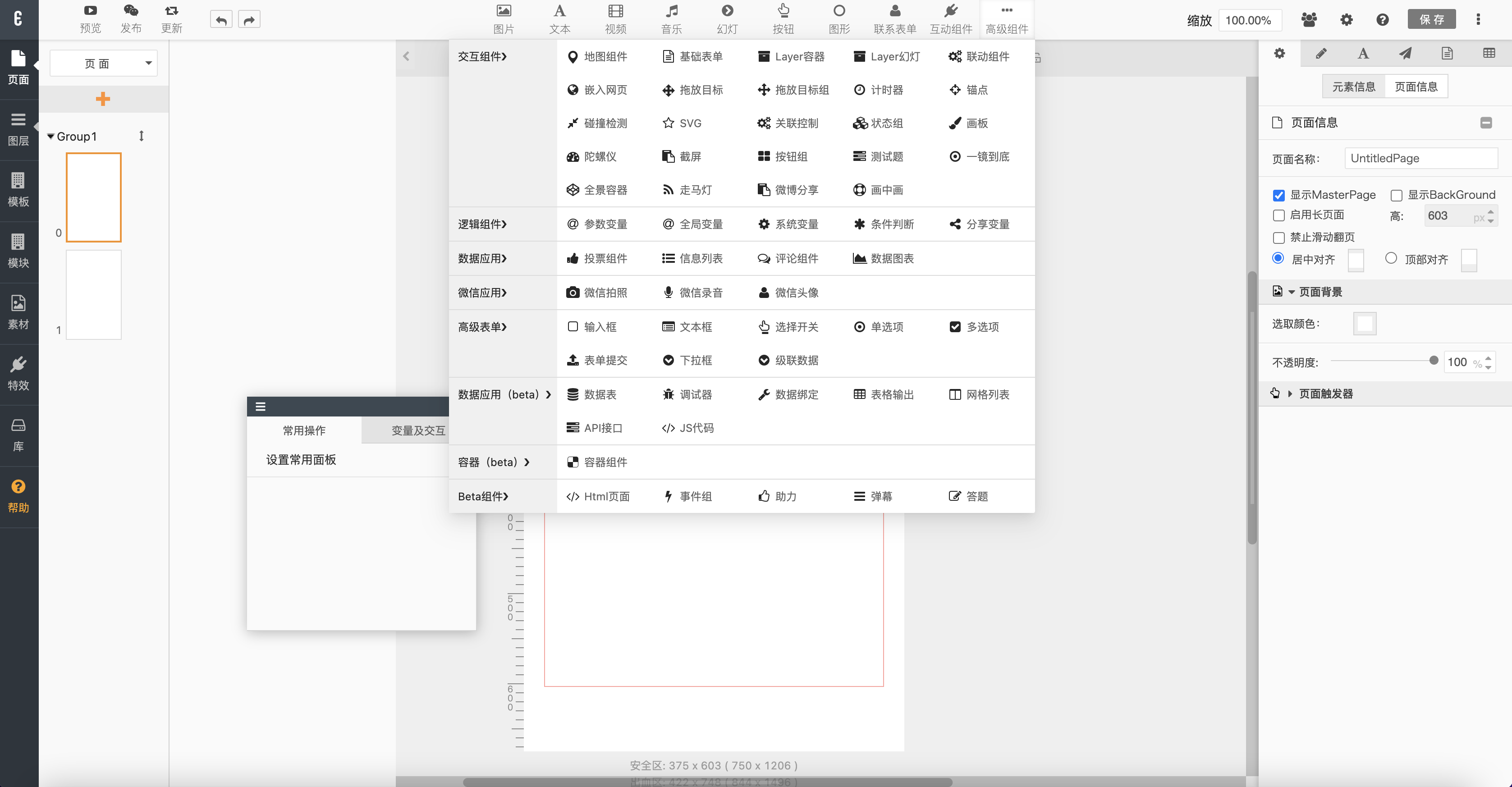This screenshot has height=787, width=1512.
Task: Switch to the 元素信息 tab
Action: 1353,87
